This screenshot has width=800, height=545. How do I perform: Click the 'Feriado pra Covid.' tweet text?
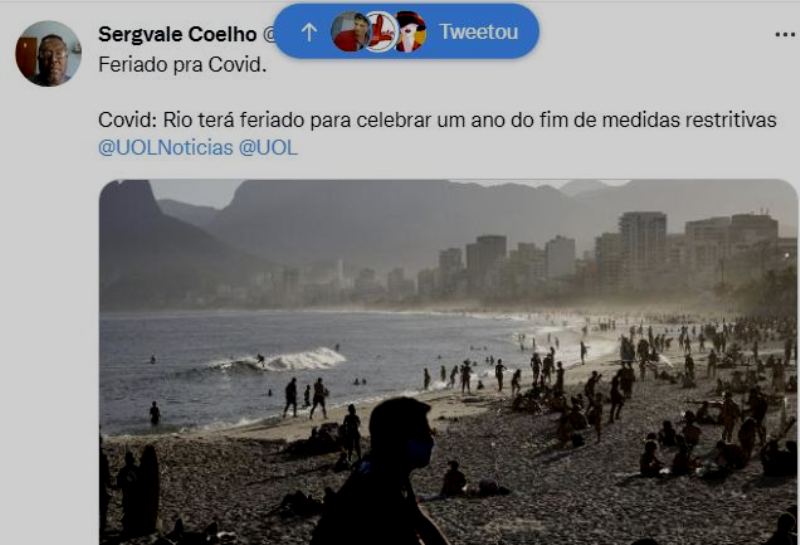pos(182,65)
